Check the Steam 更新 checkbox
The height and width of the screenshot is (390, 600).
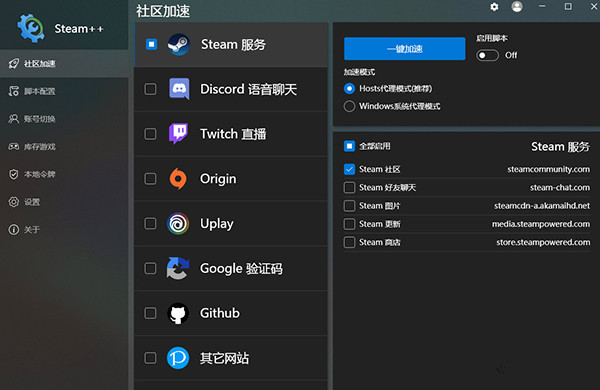coord(349,224)
